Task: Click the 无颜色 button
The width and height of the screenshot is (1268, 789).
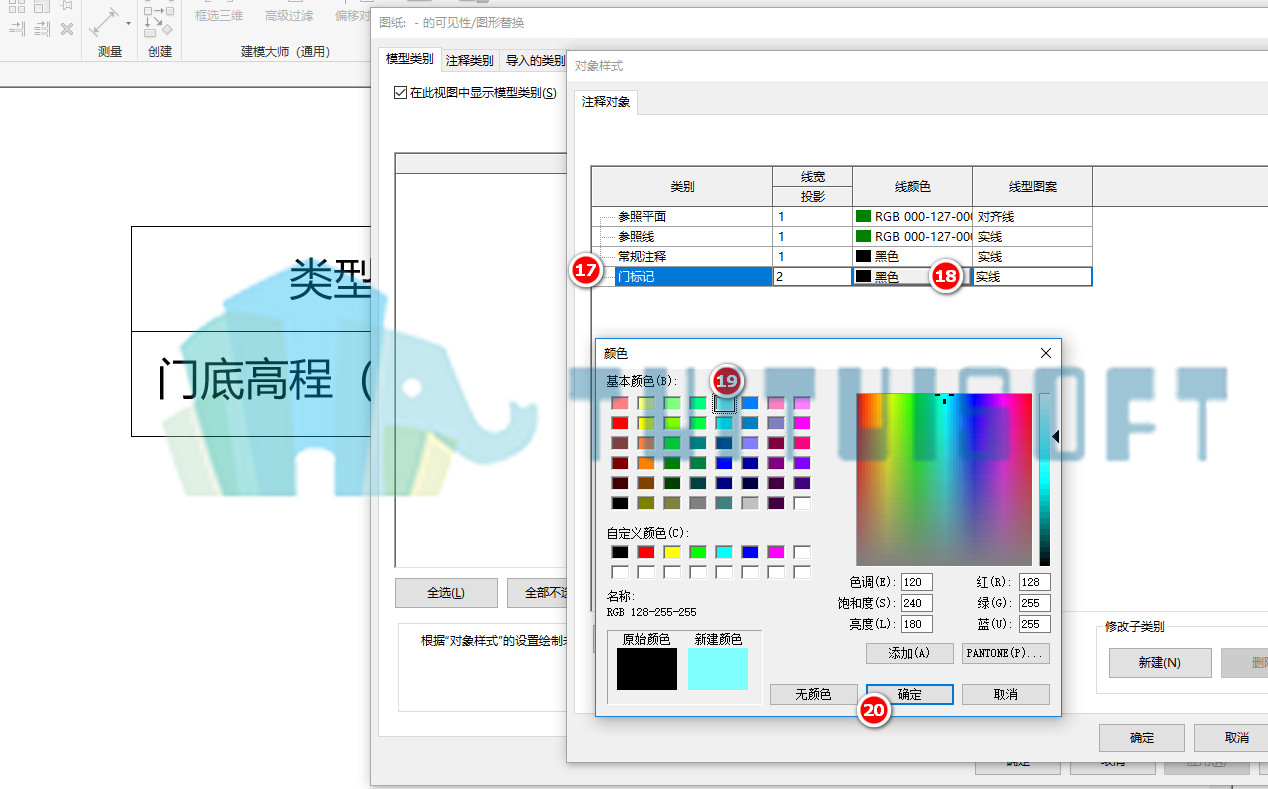Action: [x=813, y=694]
